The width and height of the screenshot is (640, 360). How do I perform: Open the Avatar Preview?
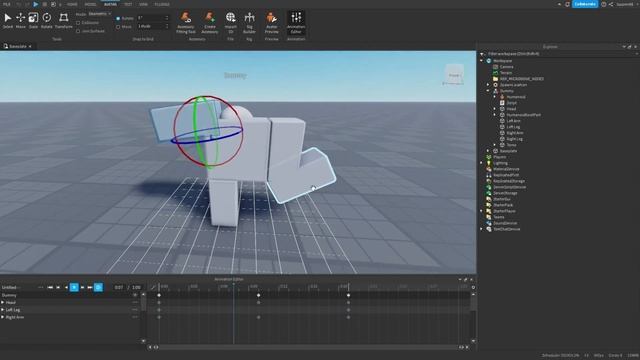click(271, 22)
